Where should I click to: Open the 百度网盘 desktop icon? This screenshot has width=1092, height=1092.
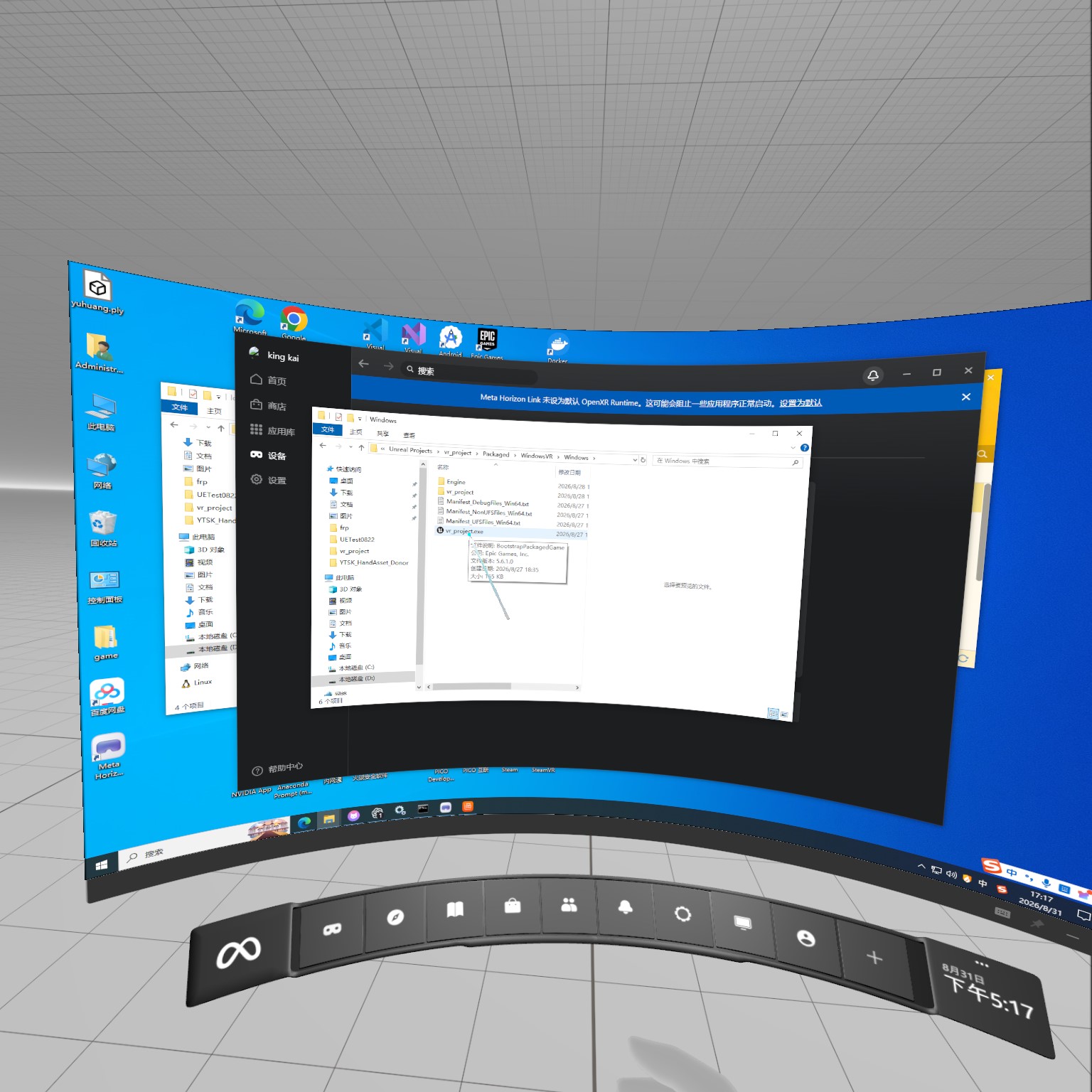tap(107, 697)
